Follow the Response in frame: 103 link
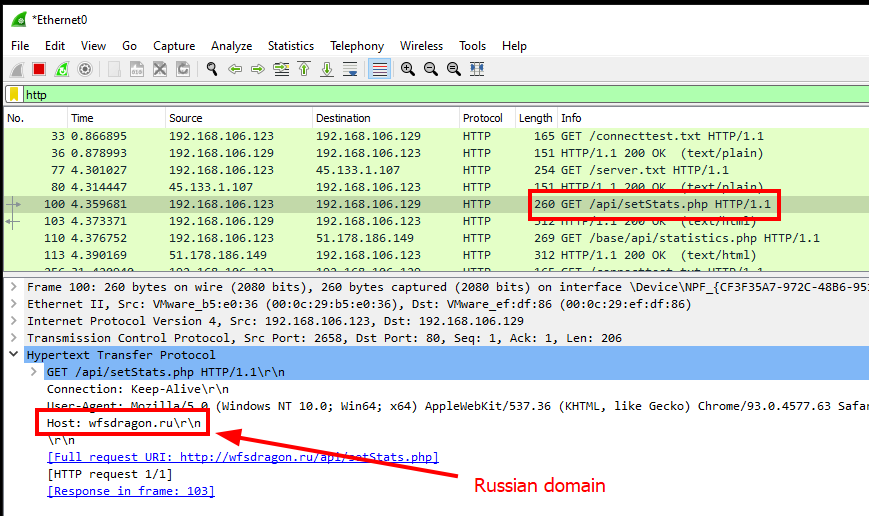The image size is (869, 516). (131, 491)
